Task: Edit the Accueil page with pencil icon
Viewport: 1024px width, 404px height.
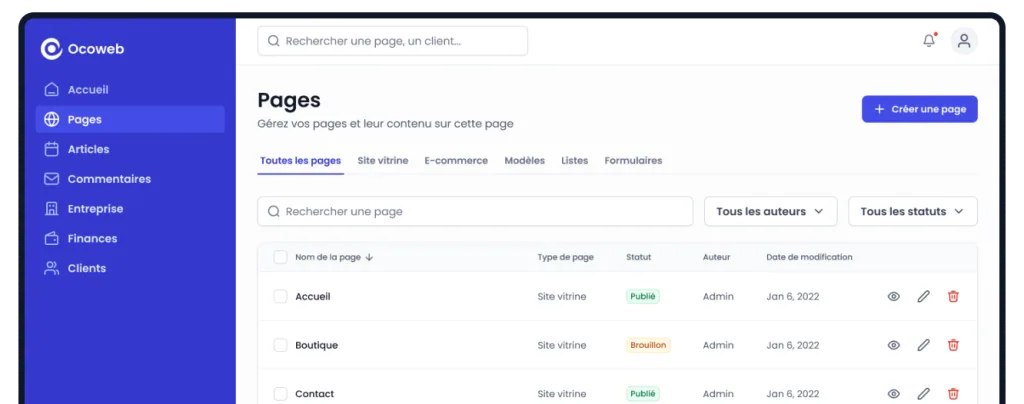Action: [x=923, y=296]
